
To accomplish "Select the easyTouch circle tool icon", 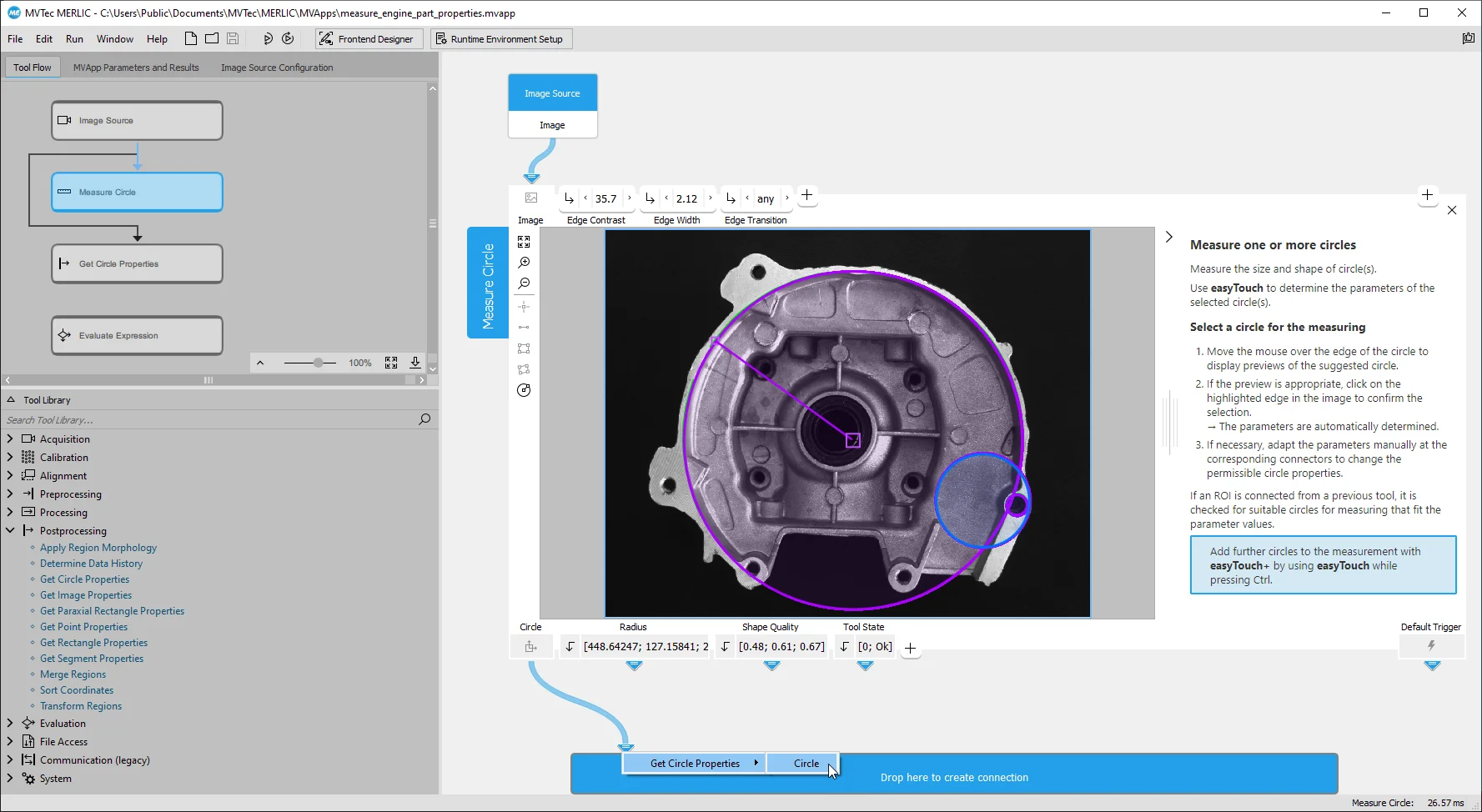I will [524, 390].
